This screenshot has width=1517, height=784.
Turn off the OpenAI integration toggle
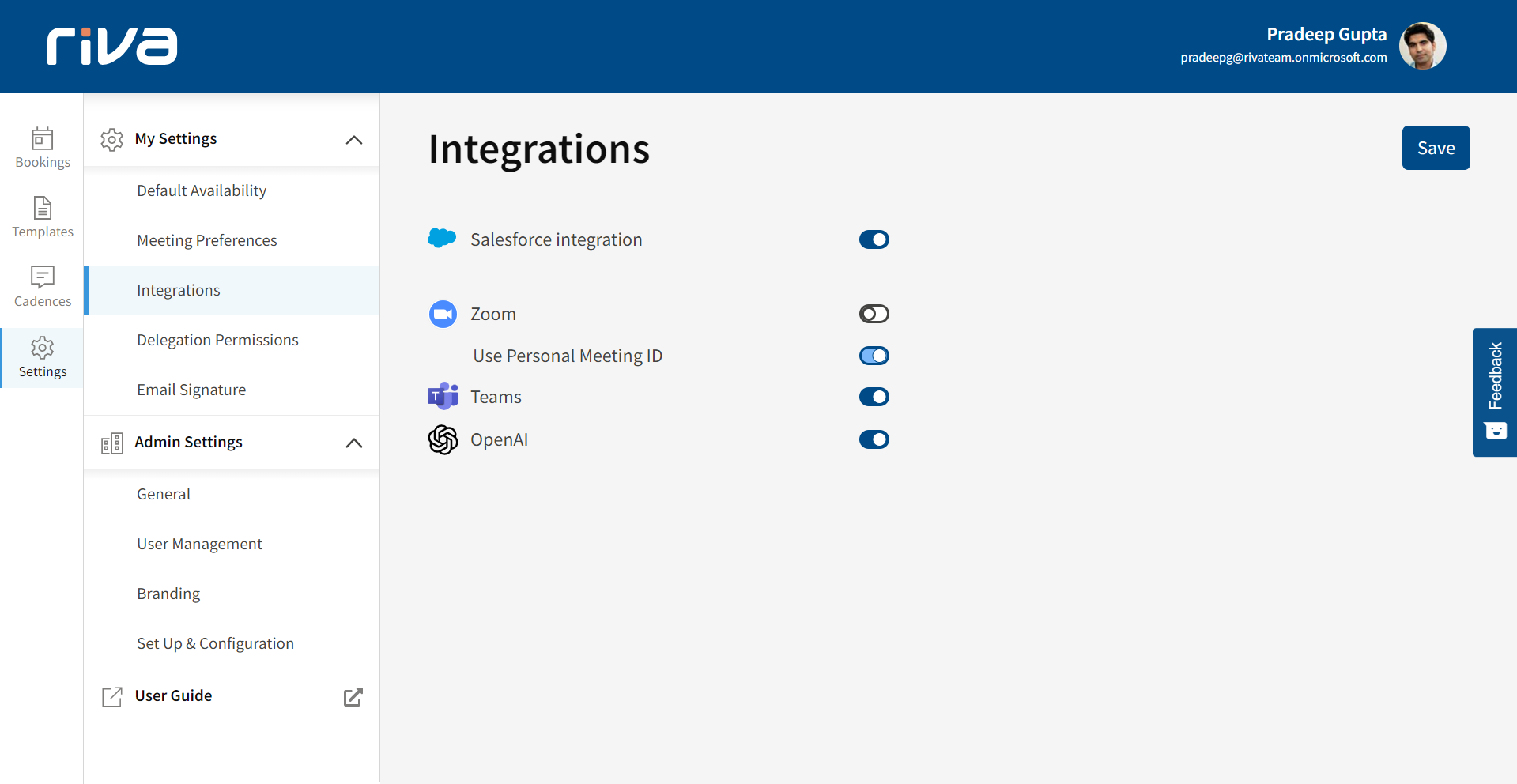(874, 439)
